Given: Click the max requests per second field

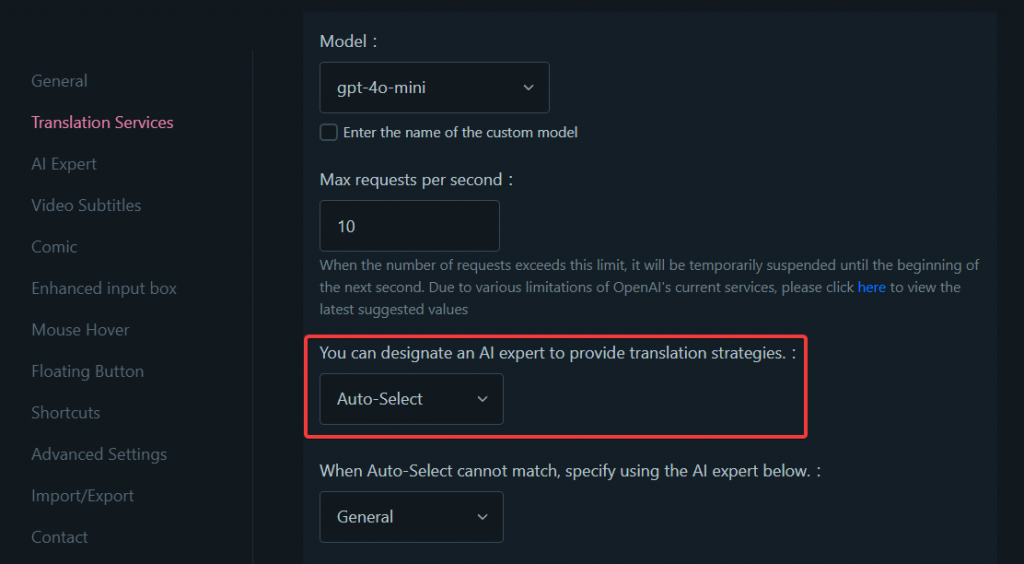Looking at the screenshot, I should [x=409, y=226].
